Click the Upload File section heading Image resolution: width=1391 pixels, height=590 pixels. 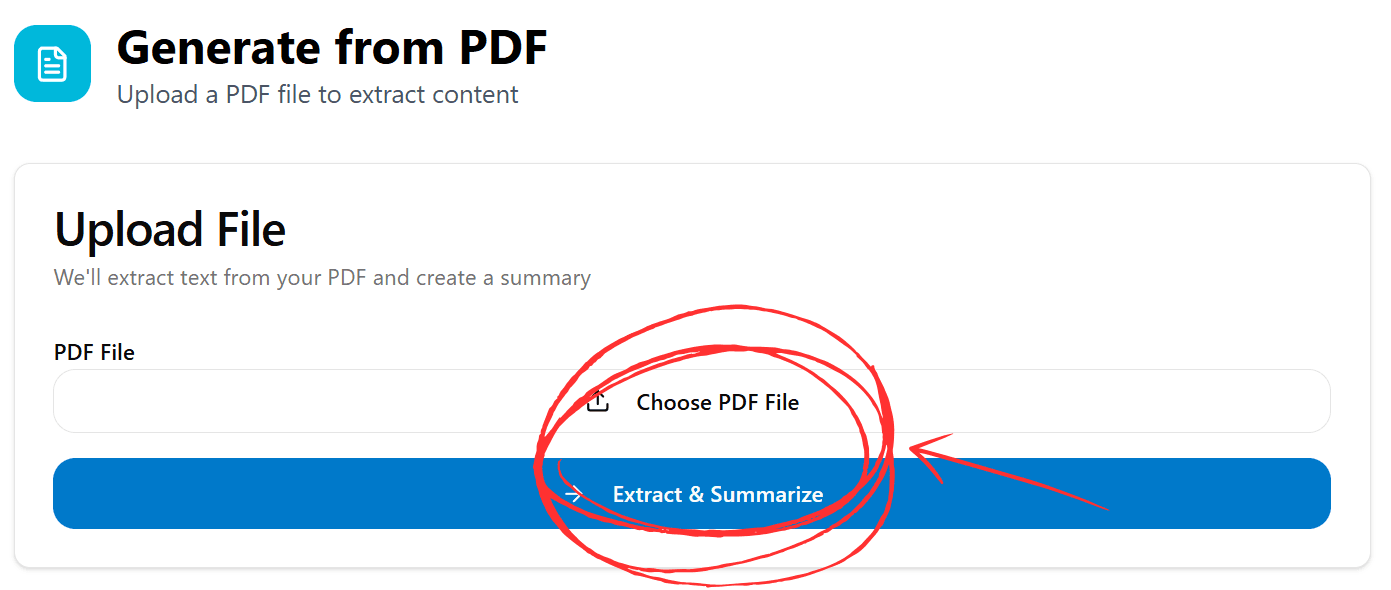pyautogui.click(x=169, y=229)
